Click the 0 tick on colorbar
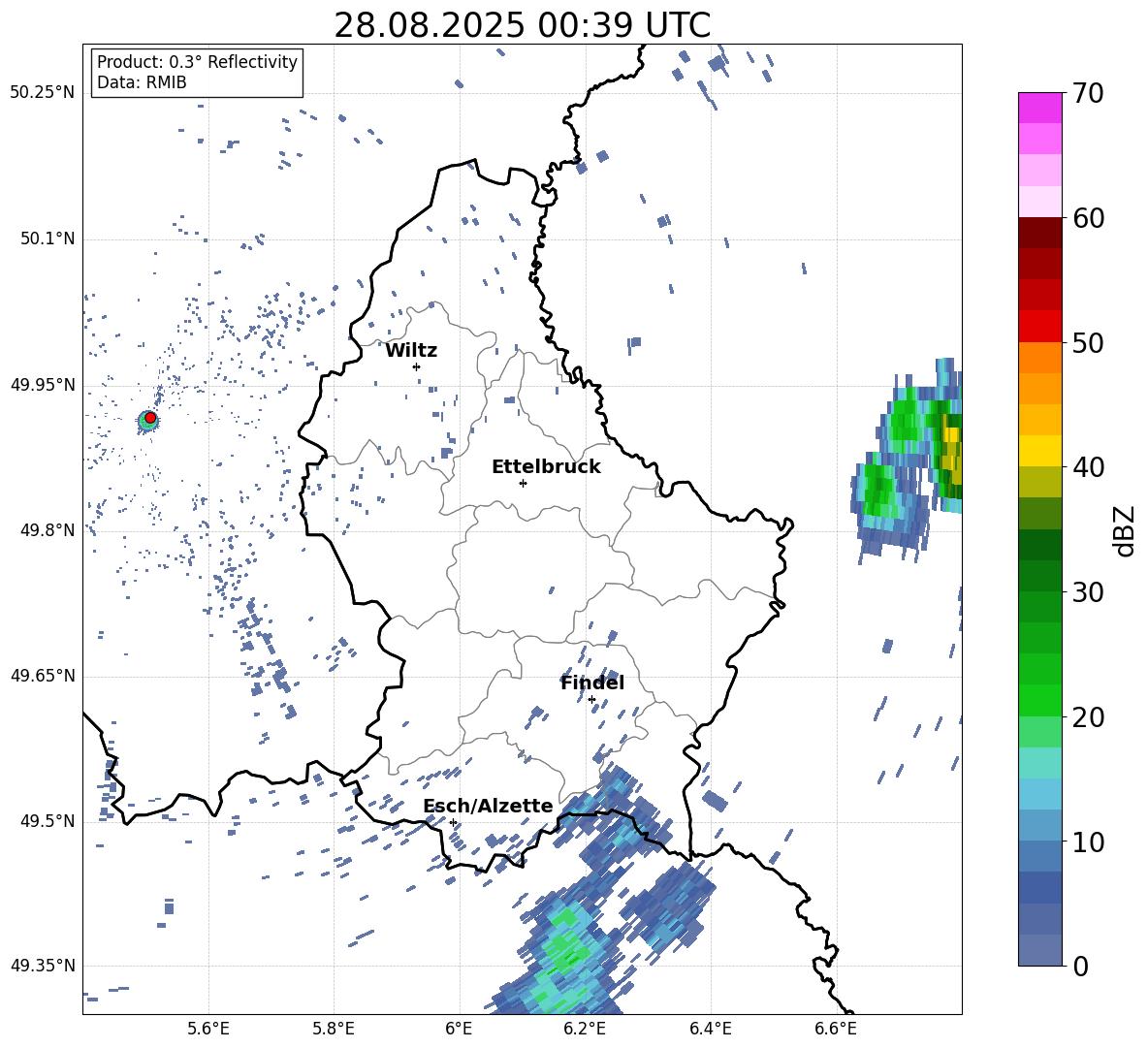 coord(1080,966)
